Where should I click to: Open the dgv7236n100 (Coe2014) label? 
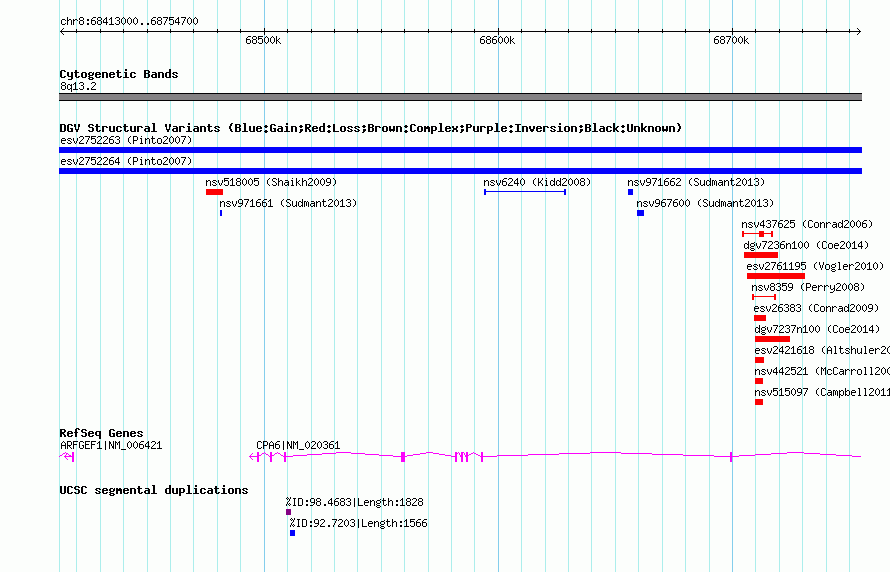pyautogui.click(x=806, y=245)
